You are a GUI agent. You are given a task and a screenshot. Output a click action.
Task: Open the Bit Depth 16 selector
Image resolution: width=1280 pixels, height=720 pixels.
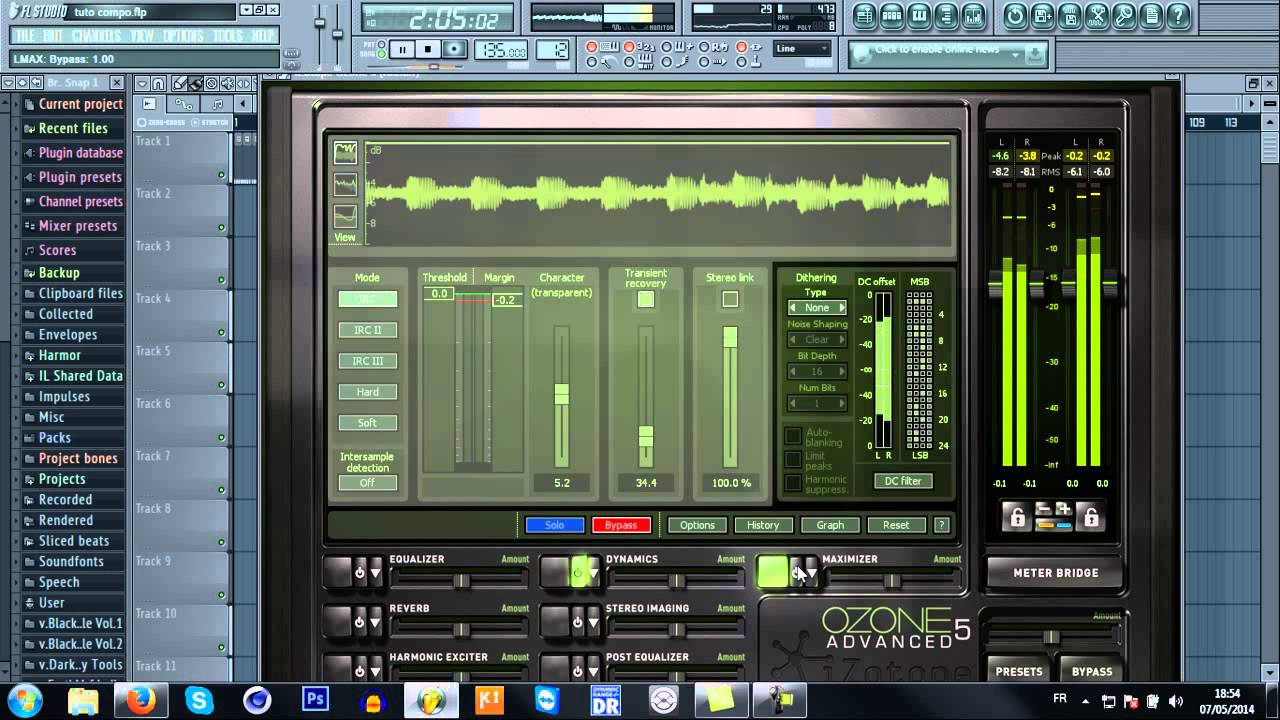click(x=817, y=372)
